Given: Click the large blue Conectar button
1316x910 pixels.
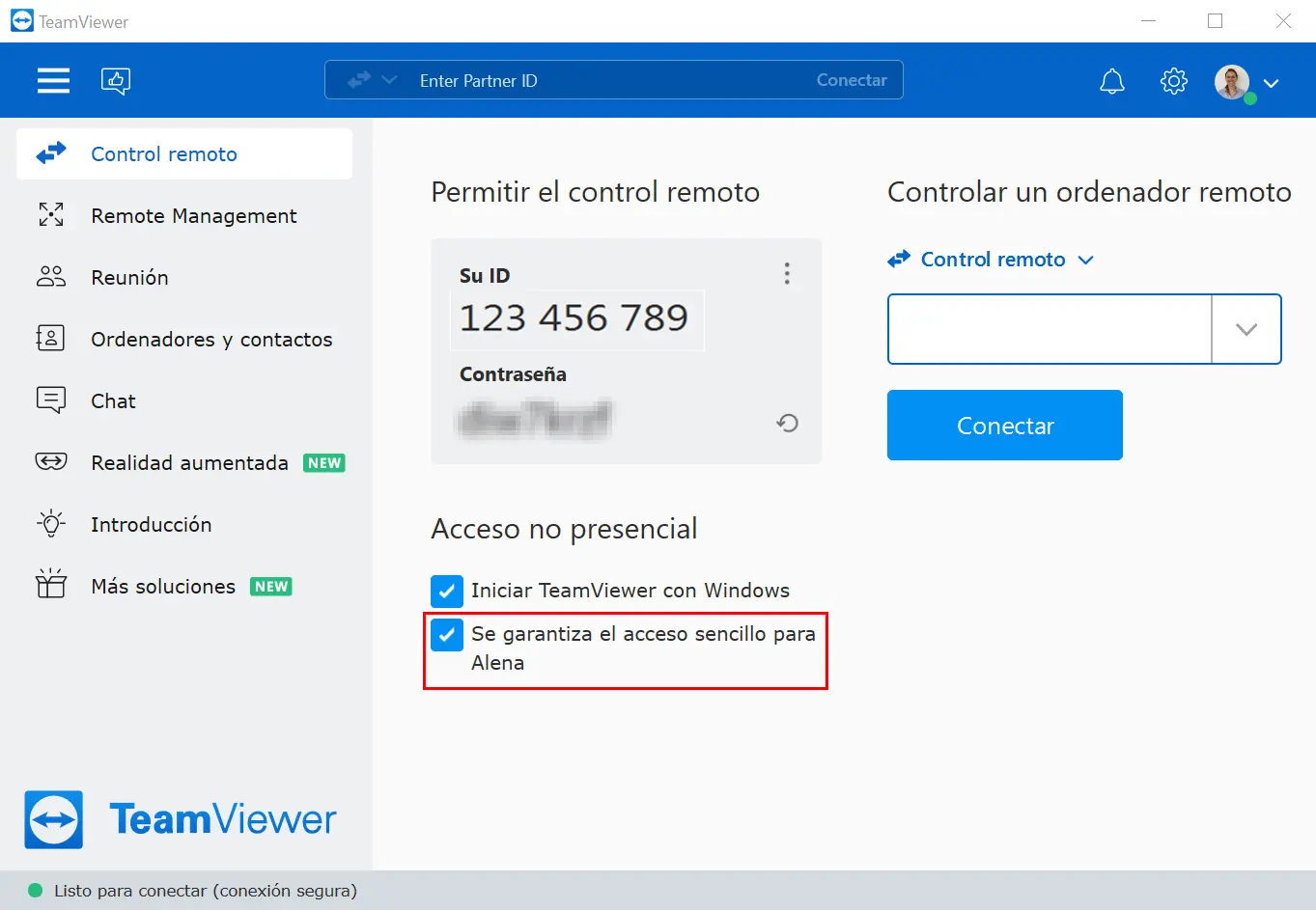Looking at the screenshot, I should click(x=1005, y=426).
